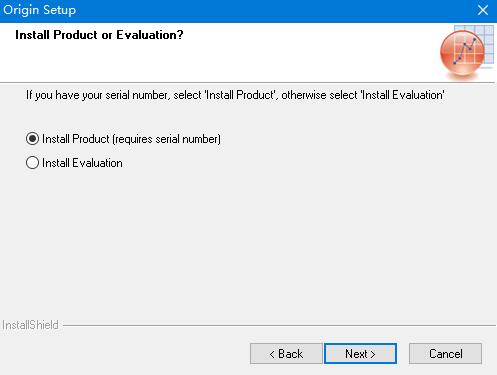Close the Origin Setup window
This screenshot has width=497, height=375.
point(483,10)
